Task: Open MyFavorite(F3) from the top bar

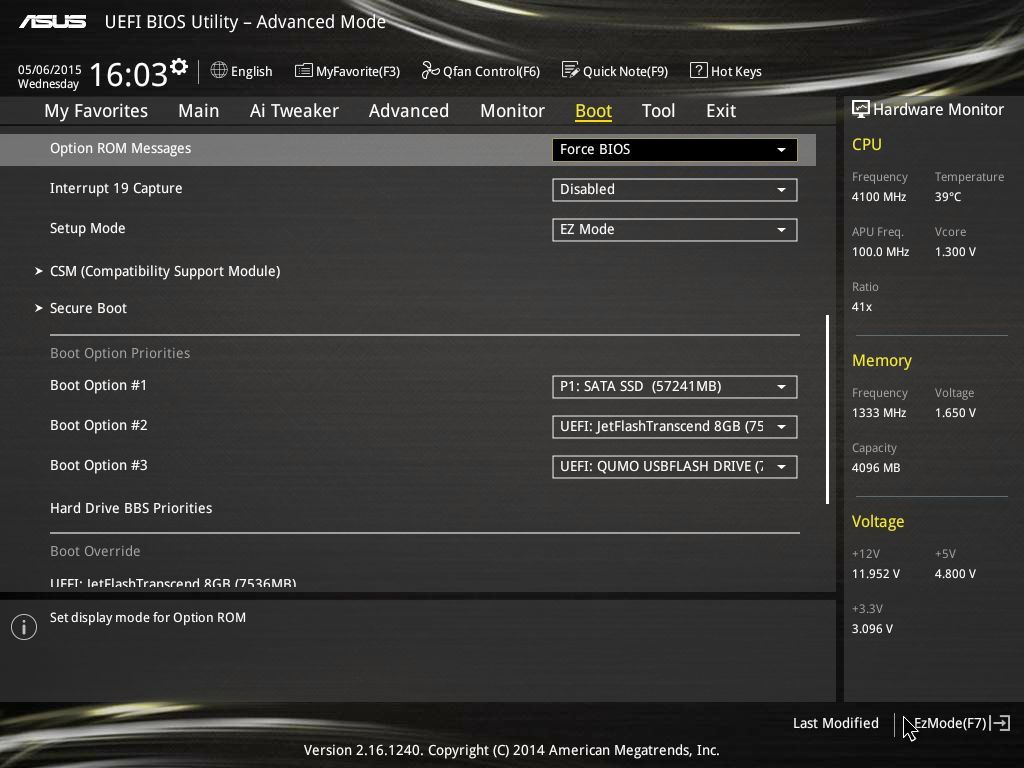Action: tap(347, 71)
